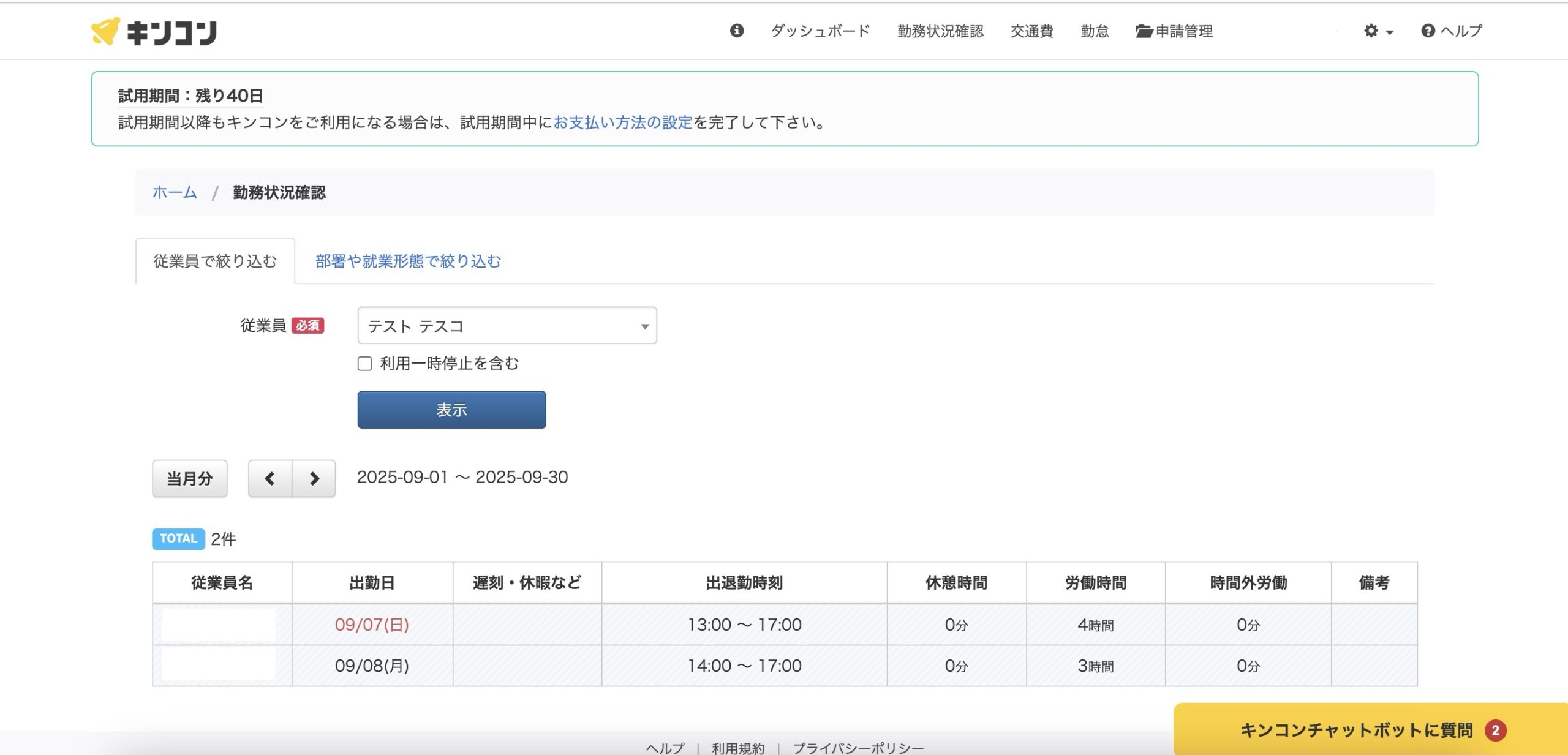Open キンコンチャットボットに質問 chat widget
The height and width of the screenshot is (755, 1568).
point(1355,730)
